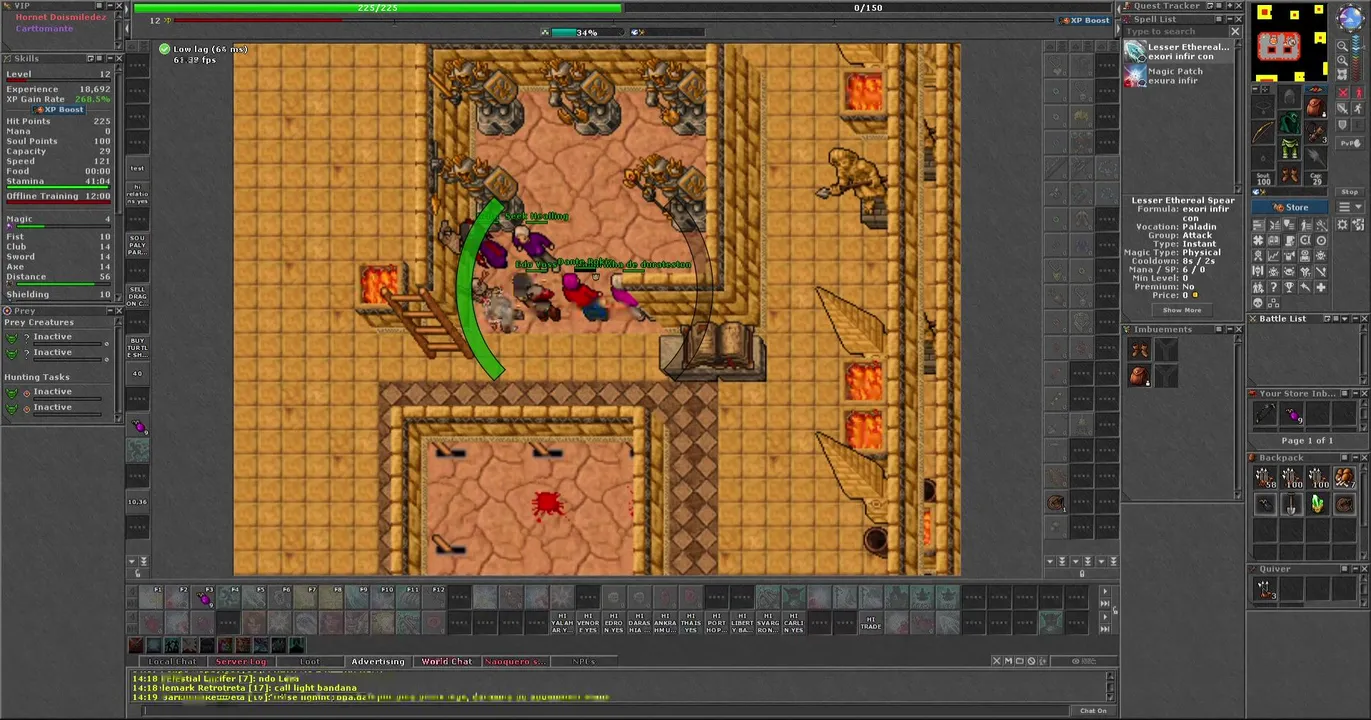Image resolution: width=1371 pixels, height=720 pixels.
Task: Select the Magic Patch spell icon
Action: [1135, 76]
